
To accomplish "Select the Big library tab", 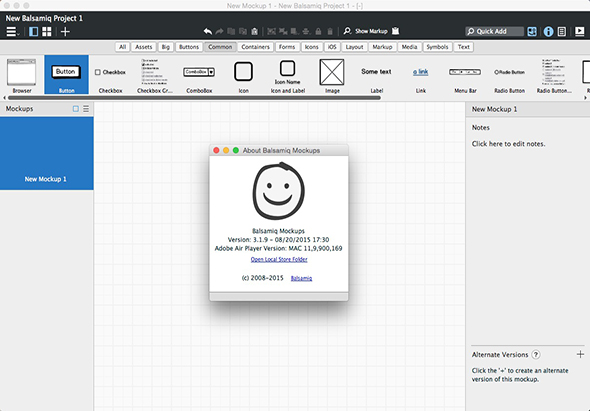I will (166, 47).
